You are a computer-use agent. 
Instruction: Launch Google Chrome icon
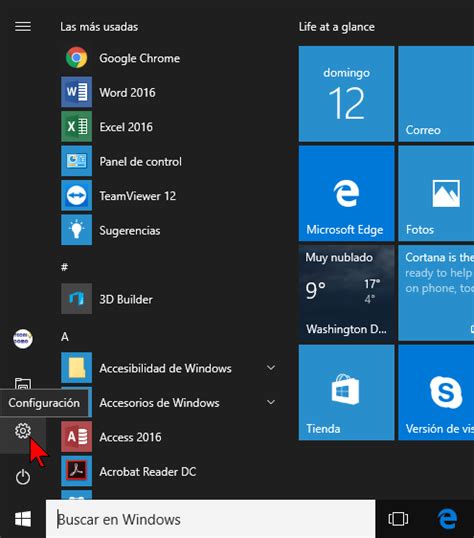pos(77,57)
